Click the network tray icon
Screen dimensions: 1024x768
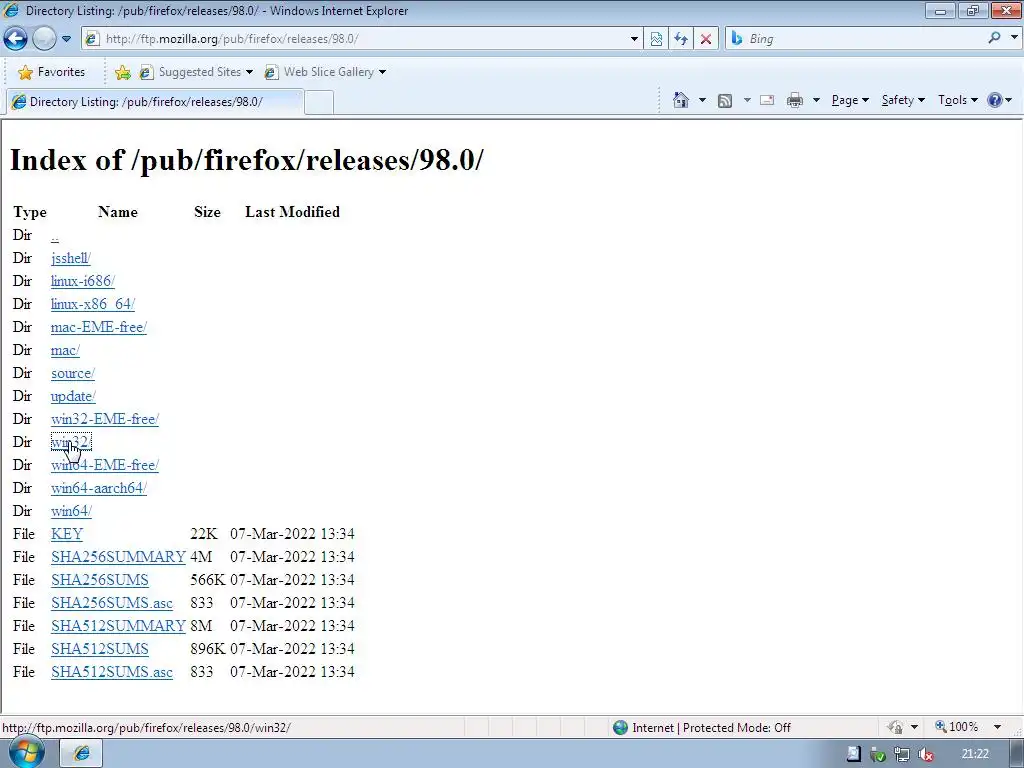[x=902, y=755]
